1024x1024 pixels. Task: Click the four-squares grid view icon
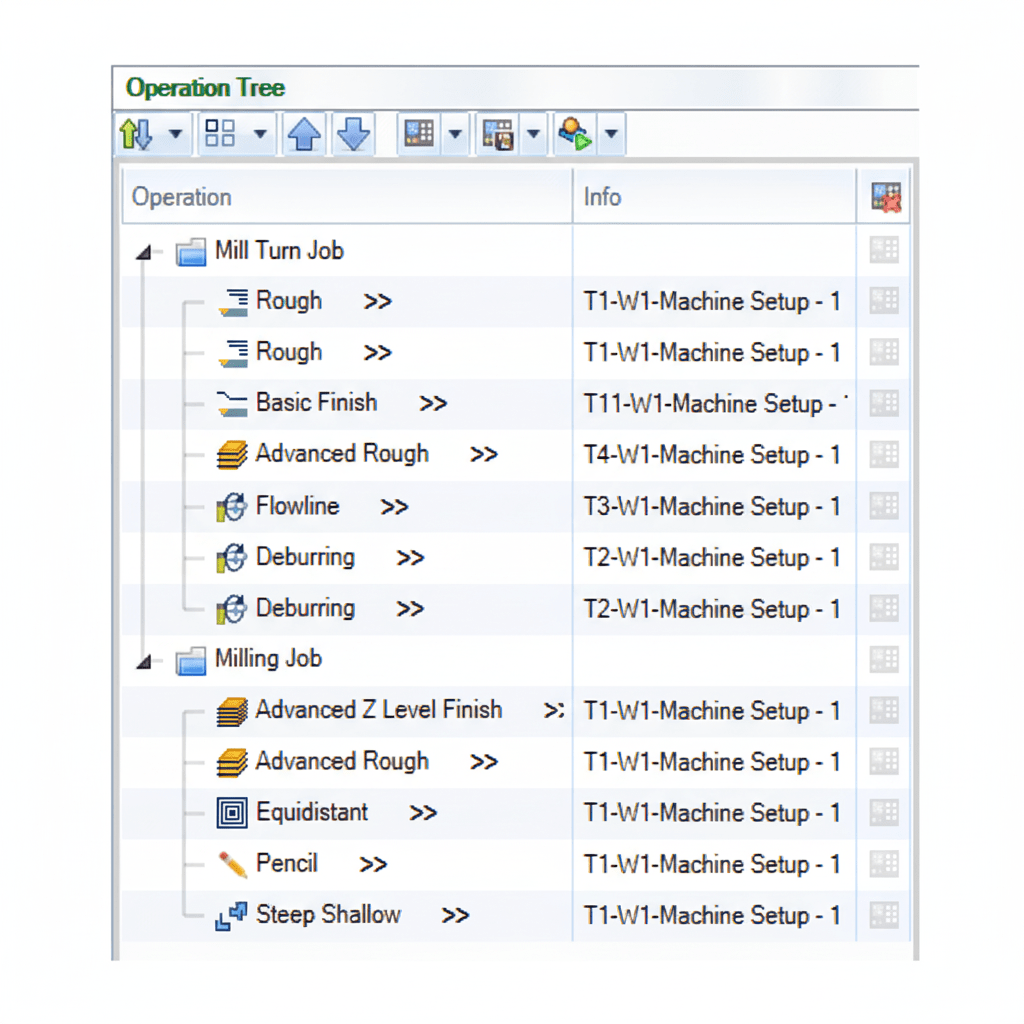point(220,134)
